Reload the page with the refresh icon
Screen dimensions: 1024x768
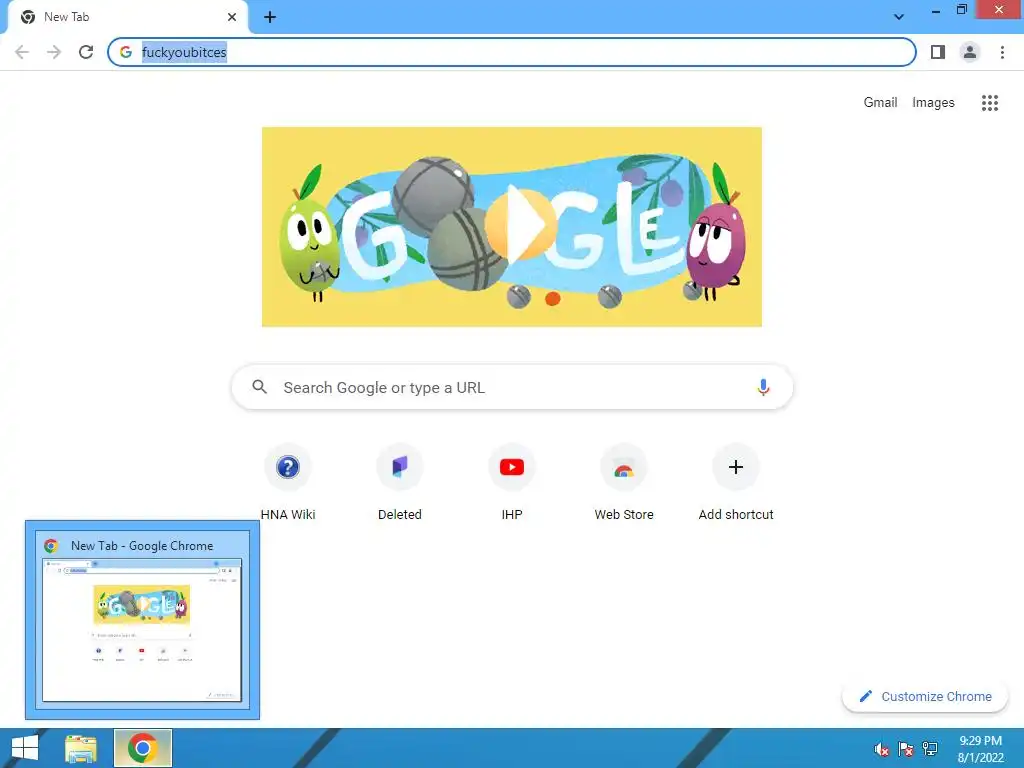pyautogui.click(x=86, y=52)
